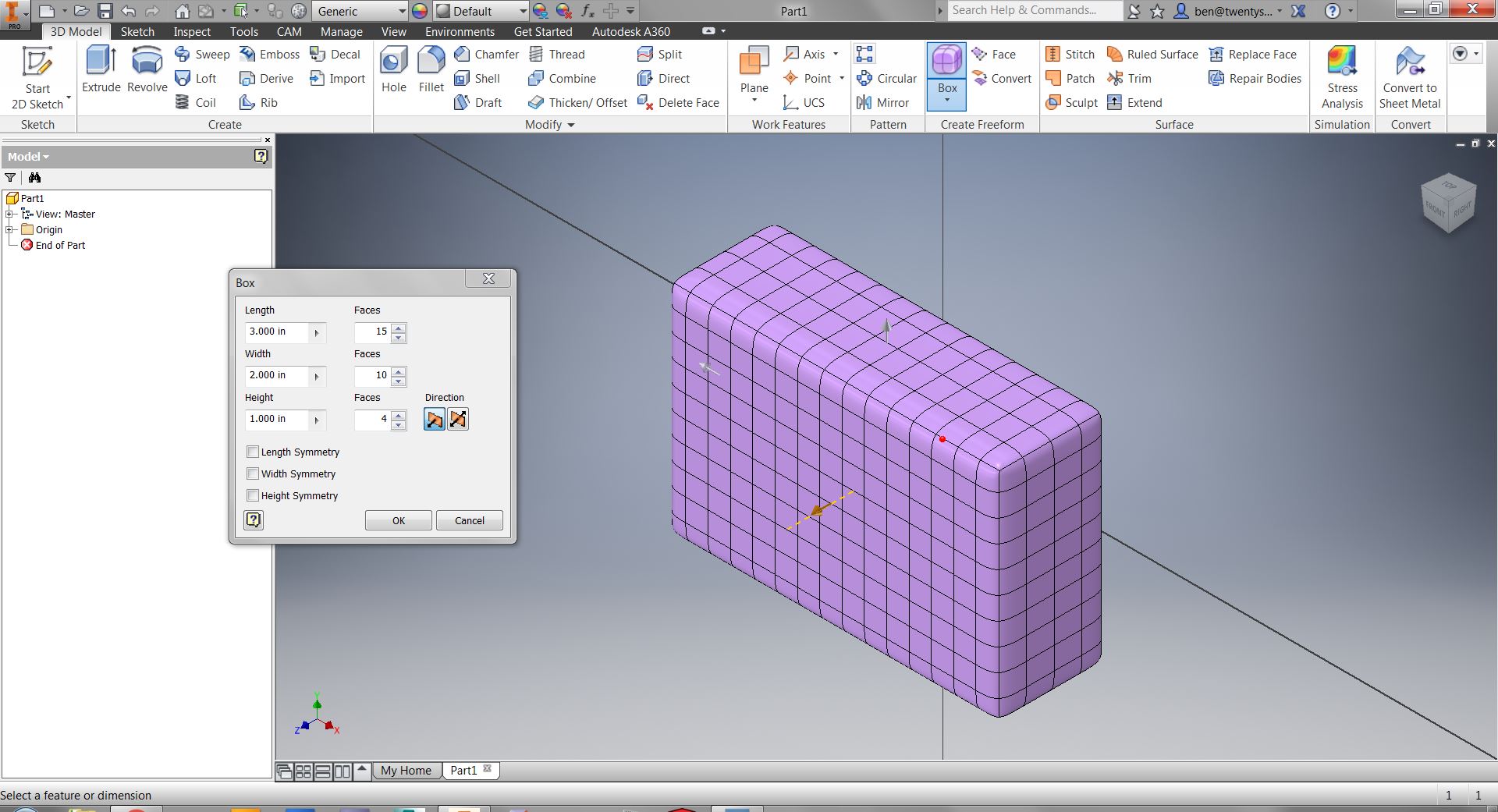Open the Model browser help button
Viewport: 1498px width, 812px height.
(x=261, y=156)
